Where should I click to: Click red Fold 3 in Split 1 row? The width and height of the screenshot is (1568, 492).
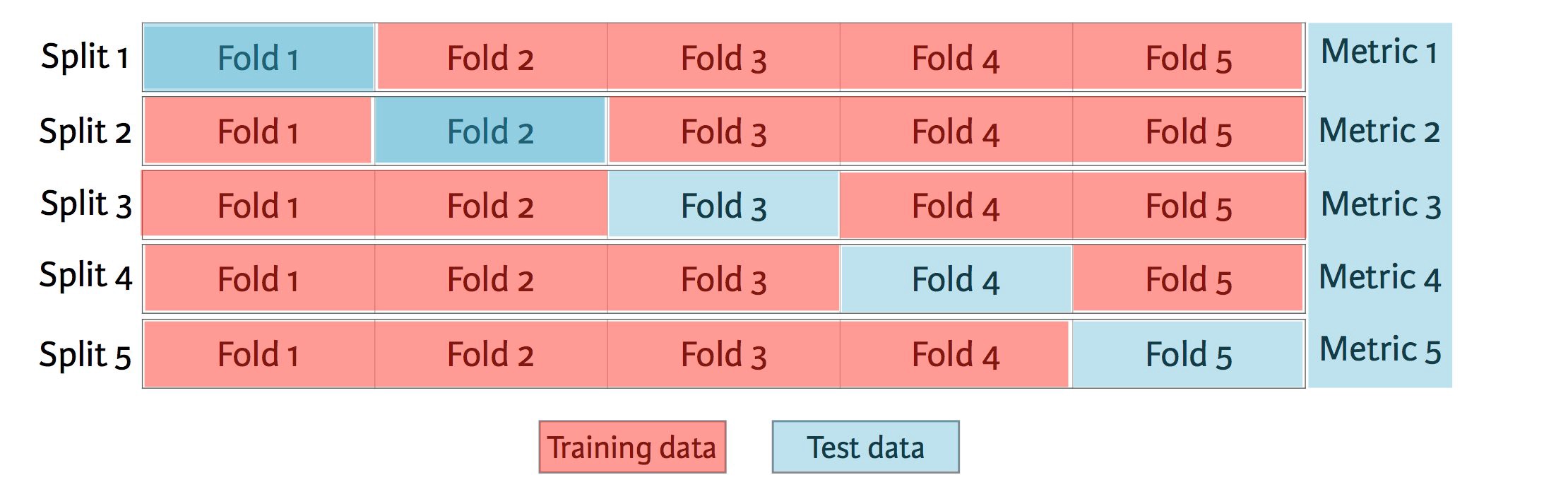point(723,58)
